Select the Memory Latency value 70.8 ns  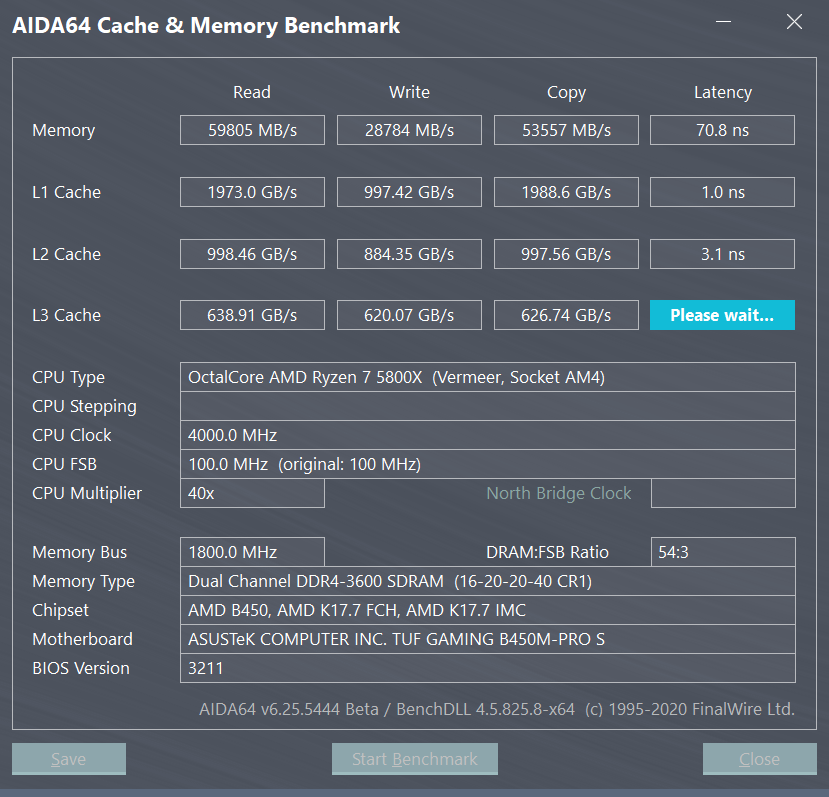(722, 130)
